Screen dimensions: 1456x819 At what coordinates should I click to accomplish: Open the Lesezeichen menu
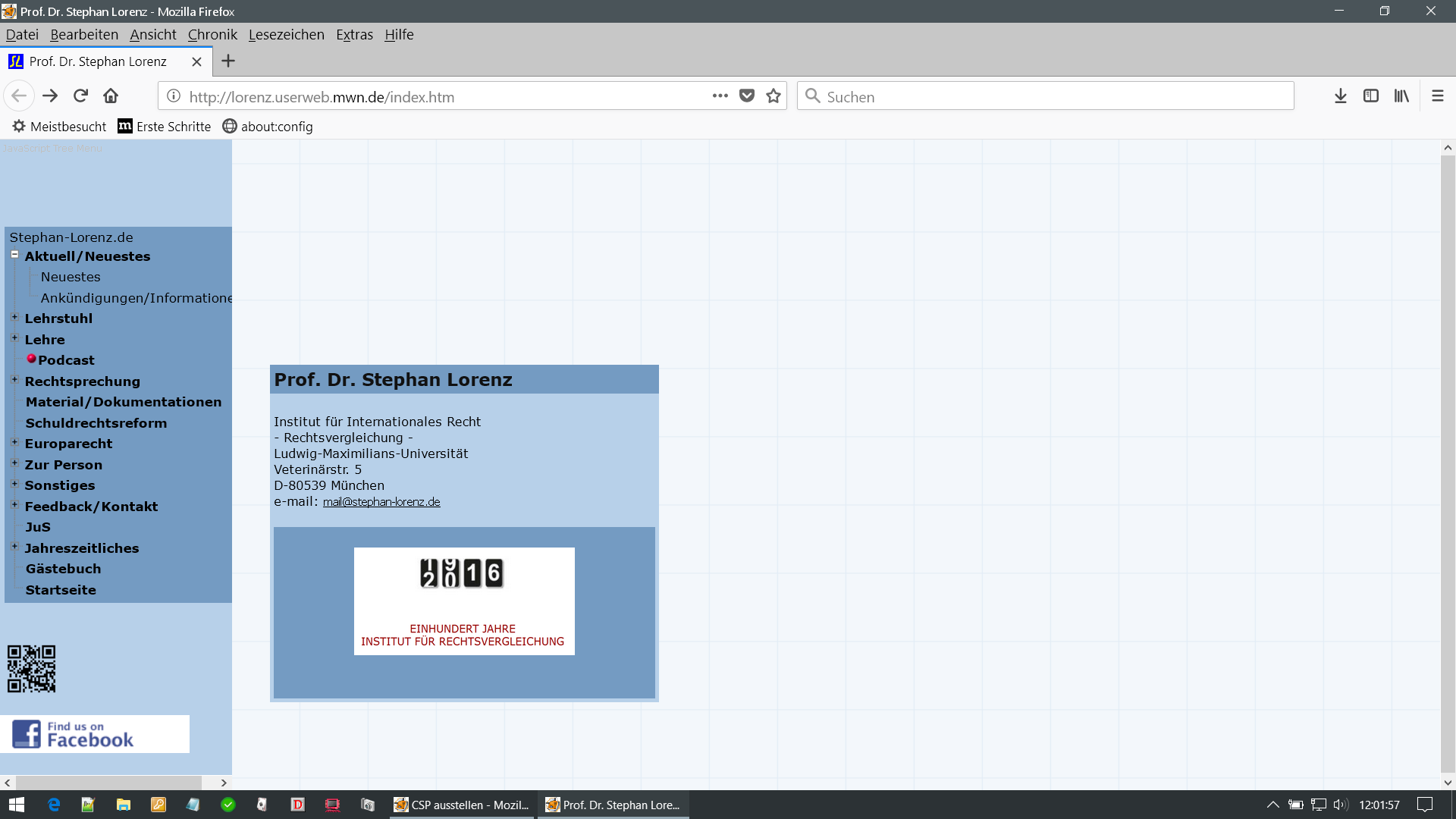tap(286, 35)
